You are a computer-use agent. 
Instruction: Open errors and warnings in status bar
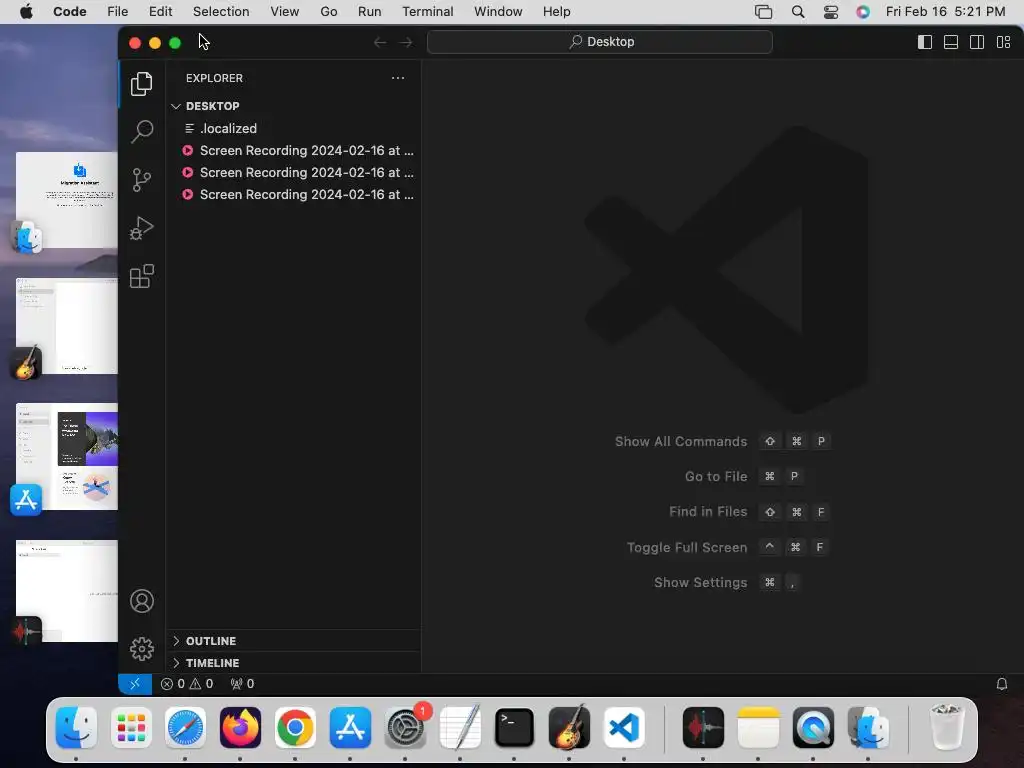187,684
